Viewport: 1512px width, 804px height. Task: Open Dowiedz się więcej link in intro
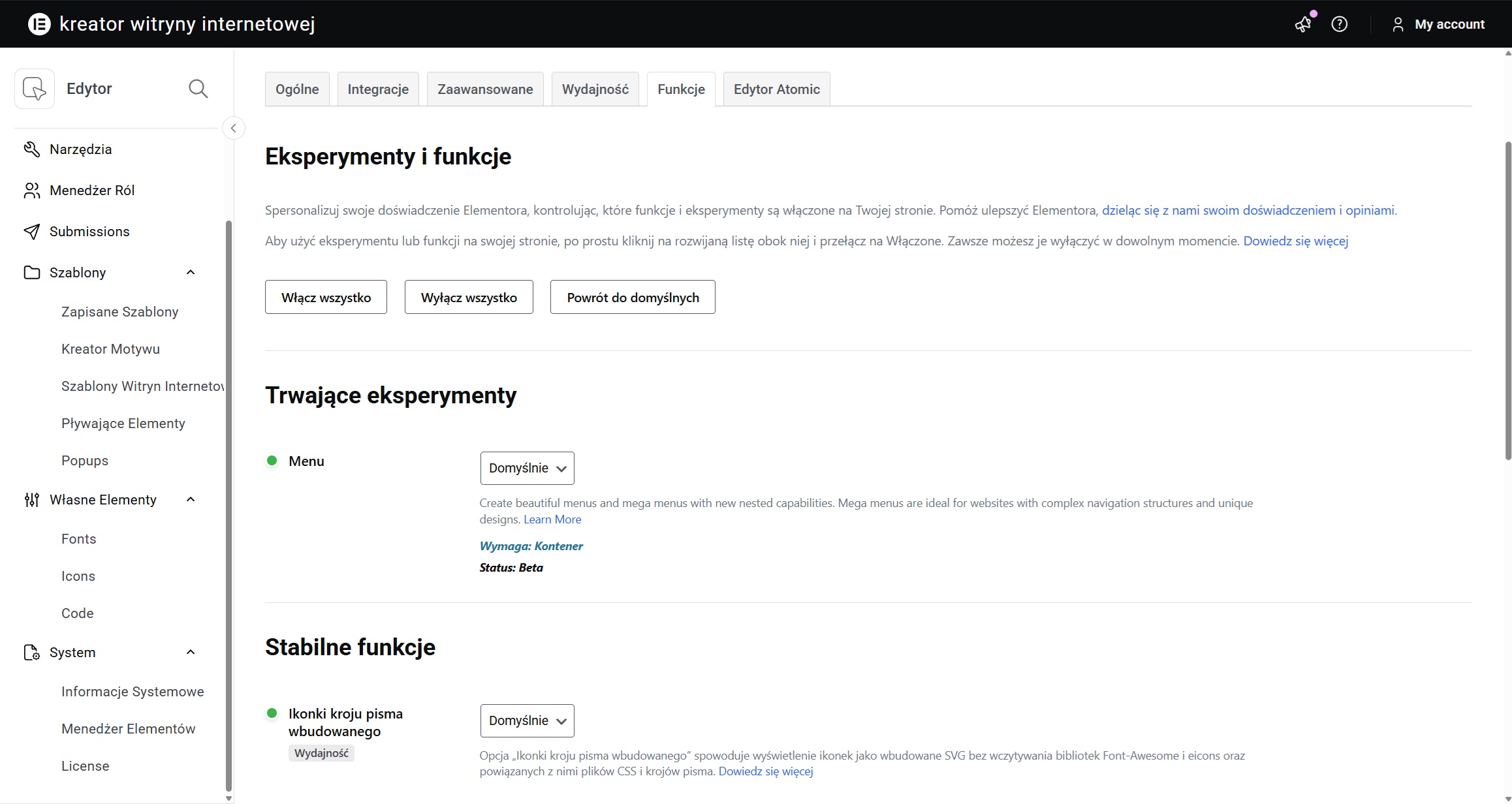point(1296,241)
